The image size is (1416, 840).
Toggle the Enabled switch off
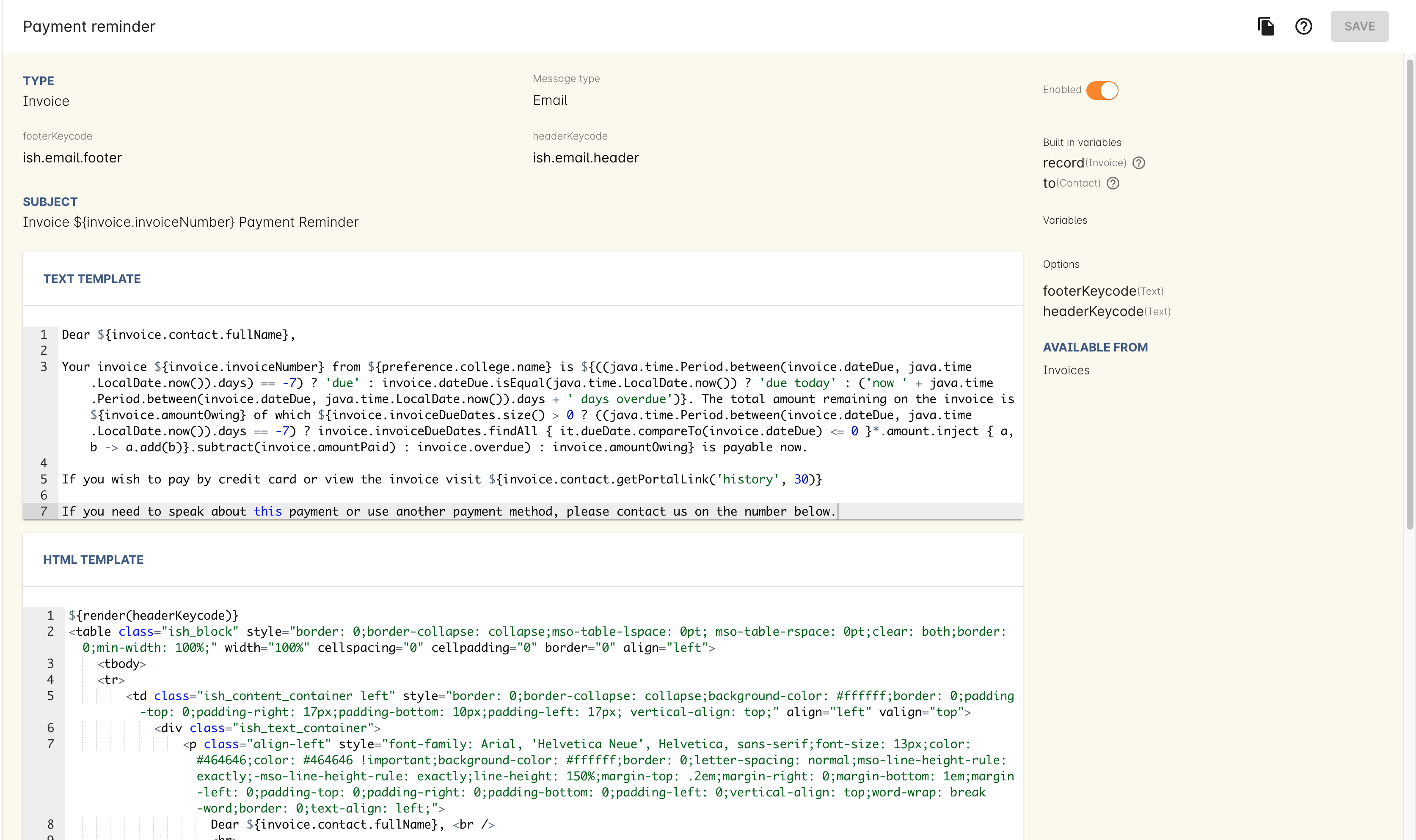[1102, 90]
